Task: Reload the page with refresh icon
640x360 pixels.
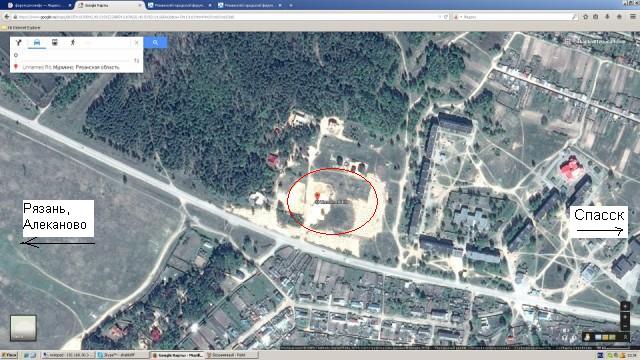Action: tap(446, 17)
